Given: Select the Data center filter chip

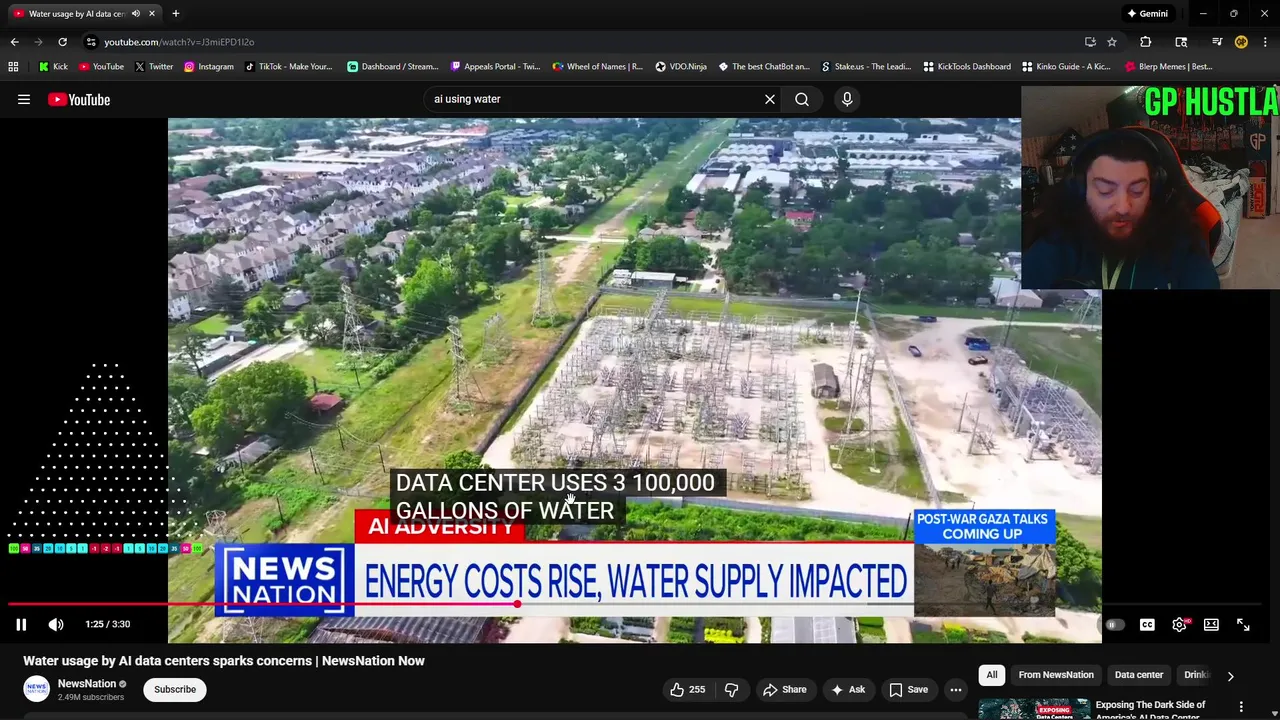Looking at the screenshot, I should tap(1139, 675).
